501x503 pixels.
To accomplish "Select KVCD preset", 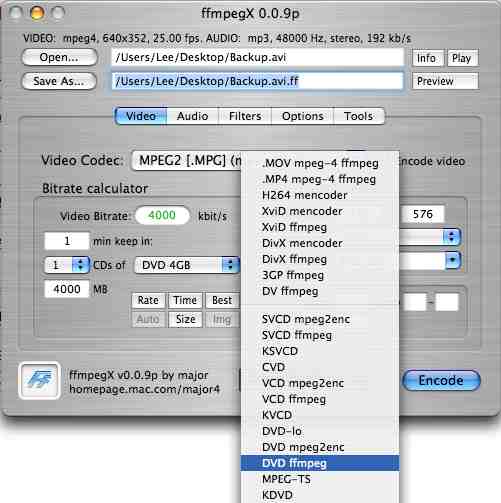I will click(x=320, y=415).
